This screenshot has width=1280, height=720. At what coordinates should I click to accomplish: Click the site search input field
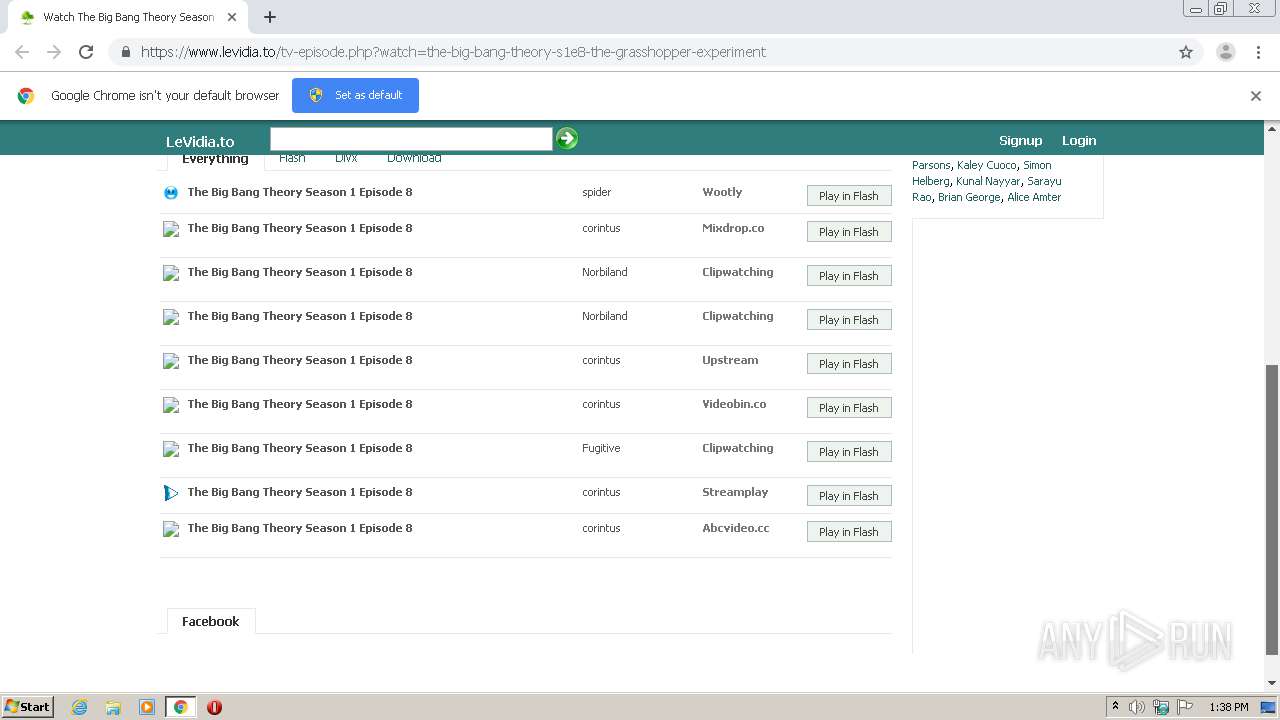coord(411,139)
